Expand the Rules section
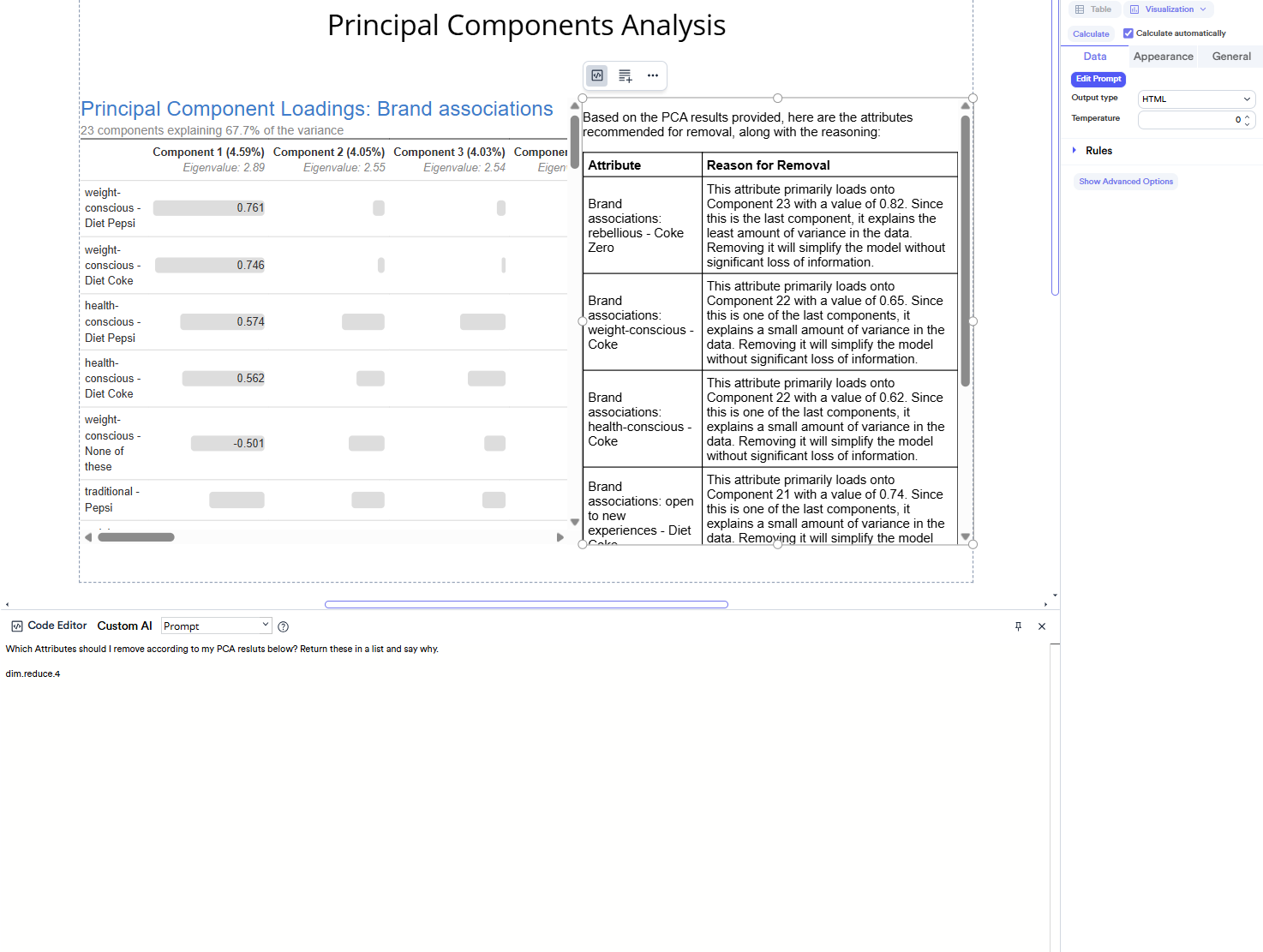 [x=1074, y=151]
